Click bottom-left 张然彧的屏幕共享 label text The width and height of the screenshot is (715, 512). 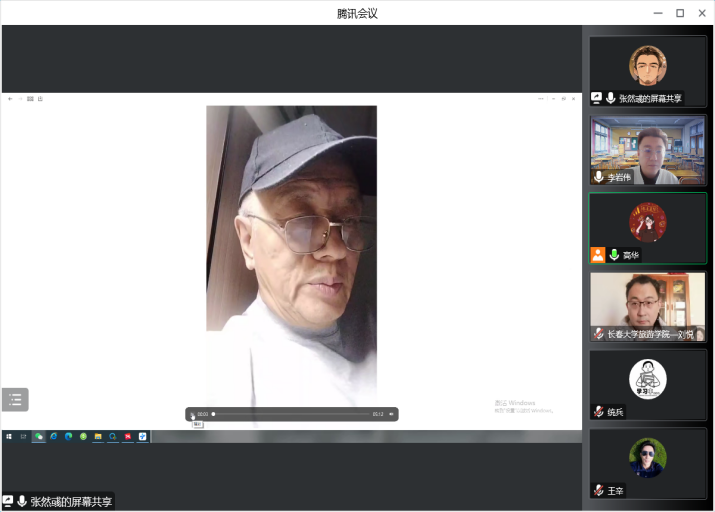[x=71, y=502]
